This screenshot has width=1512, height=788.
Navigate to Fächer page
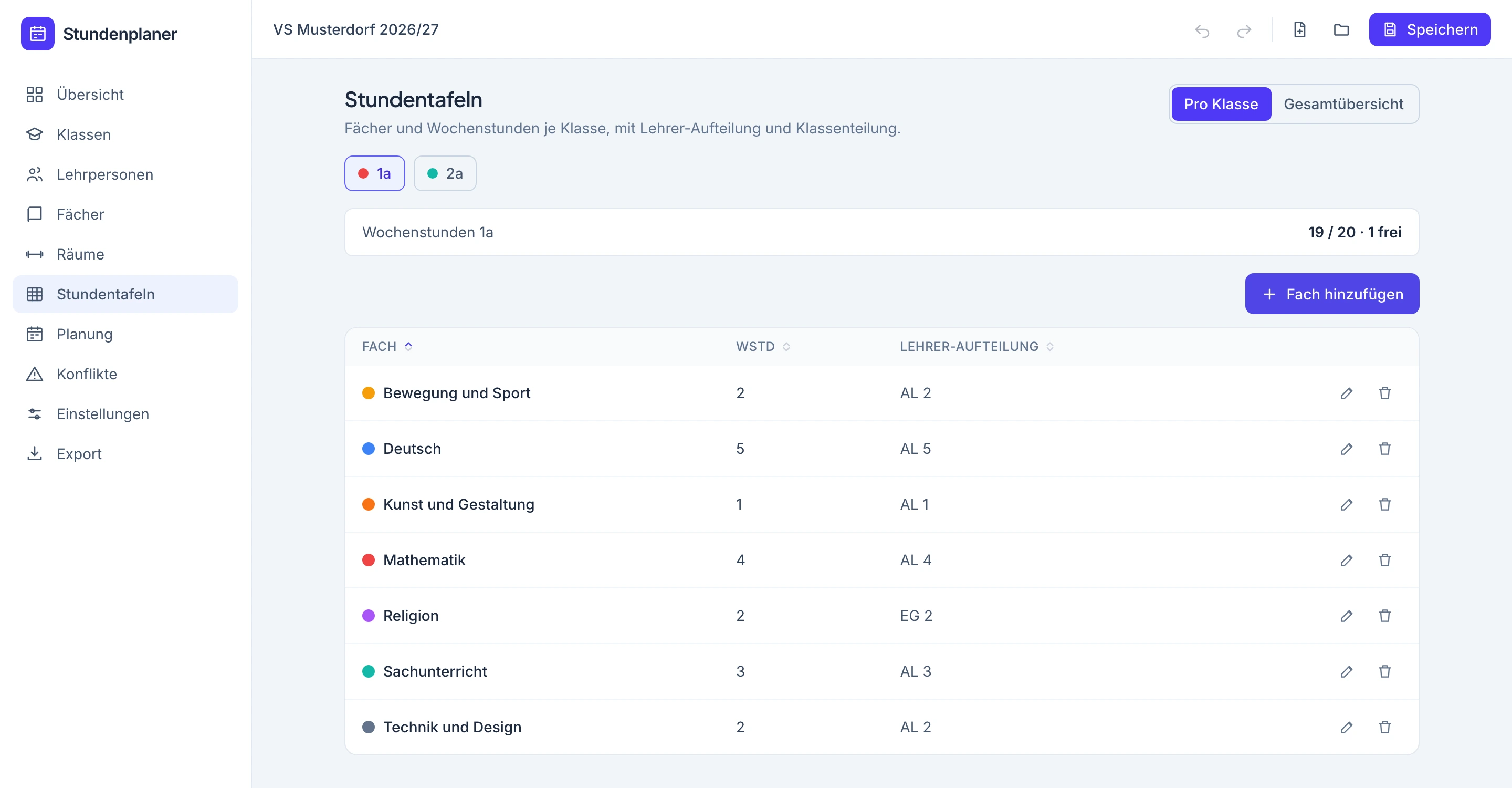(125, 214)
